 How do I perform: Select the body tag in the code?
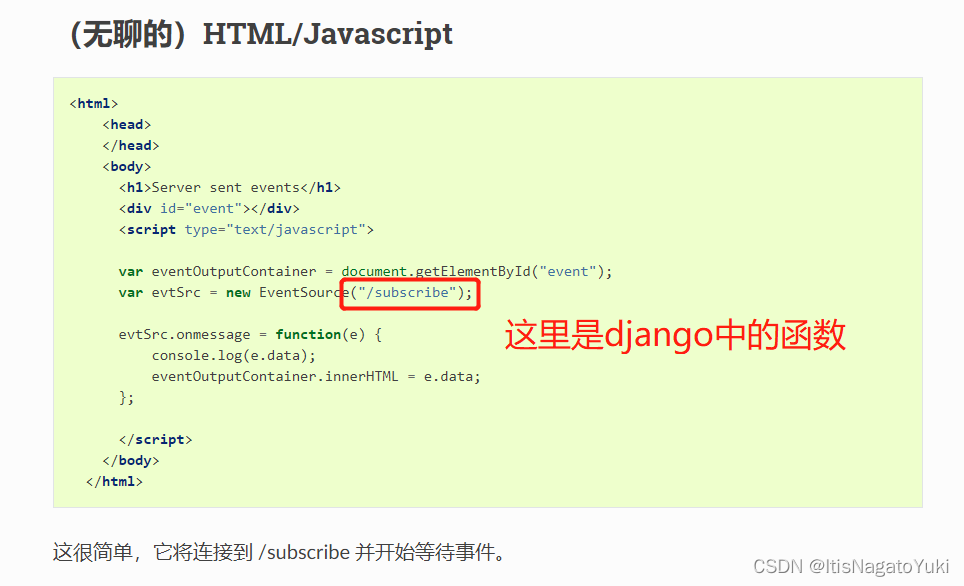pos(126,166)
